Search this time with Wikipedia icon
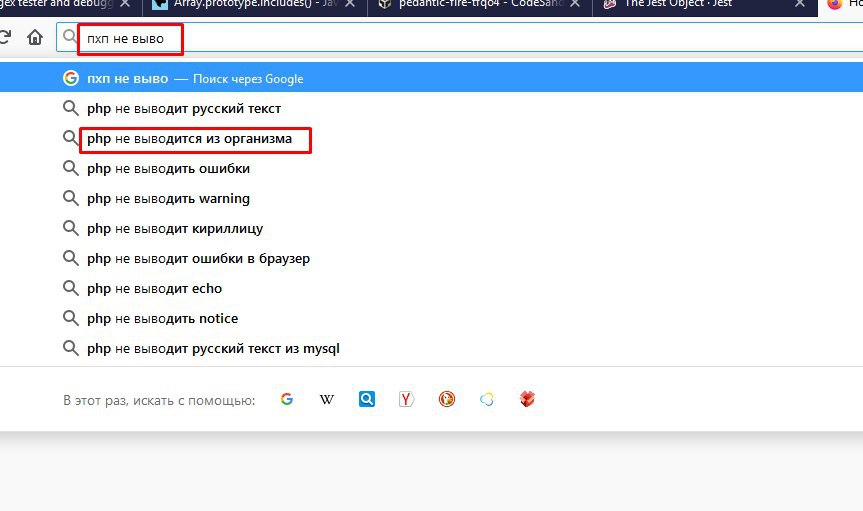The height and width of the screenshot is (511, 863). coord(327,399)
